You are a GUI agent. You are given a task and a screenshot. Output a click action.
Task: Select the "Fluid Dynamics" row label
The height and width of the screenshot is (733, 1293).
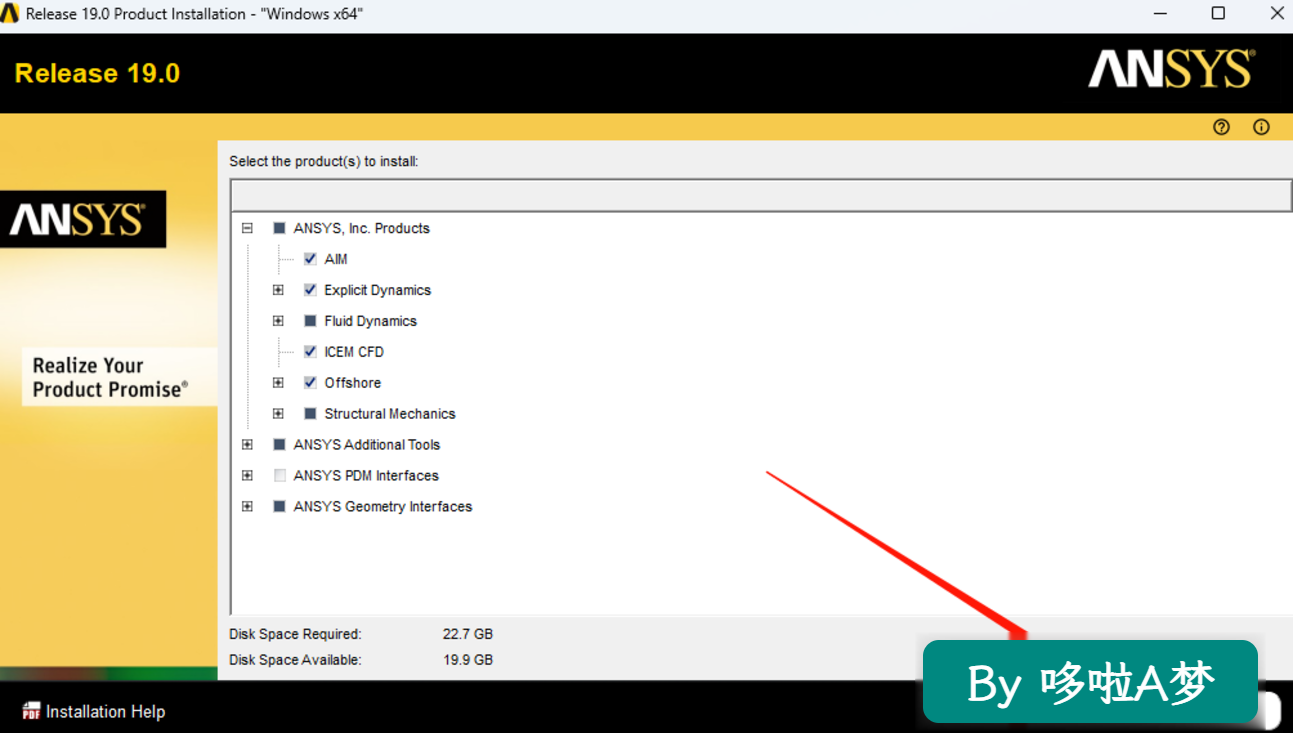click(x=371, y=321)
